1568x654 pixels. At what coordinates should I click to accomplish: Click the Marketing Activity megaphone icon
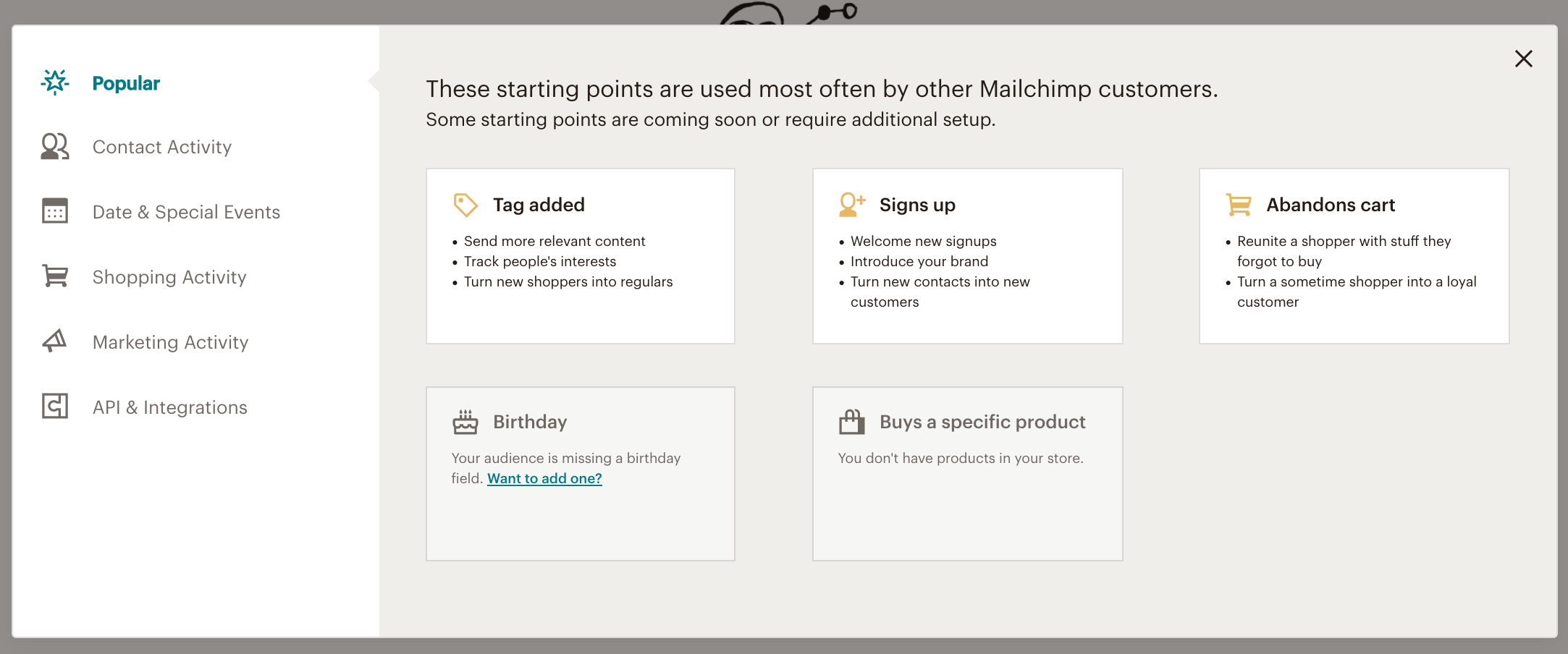click(55, 341)
